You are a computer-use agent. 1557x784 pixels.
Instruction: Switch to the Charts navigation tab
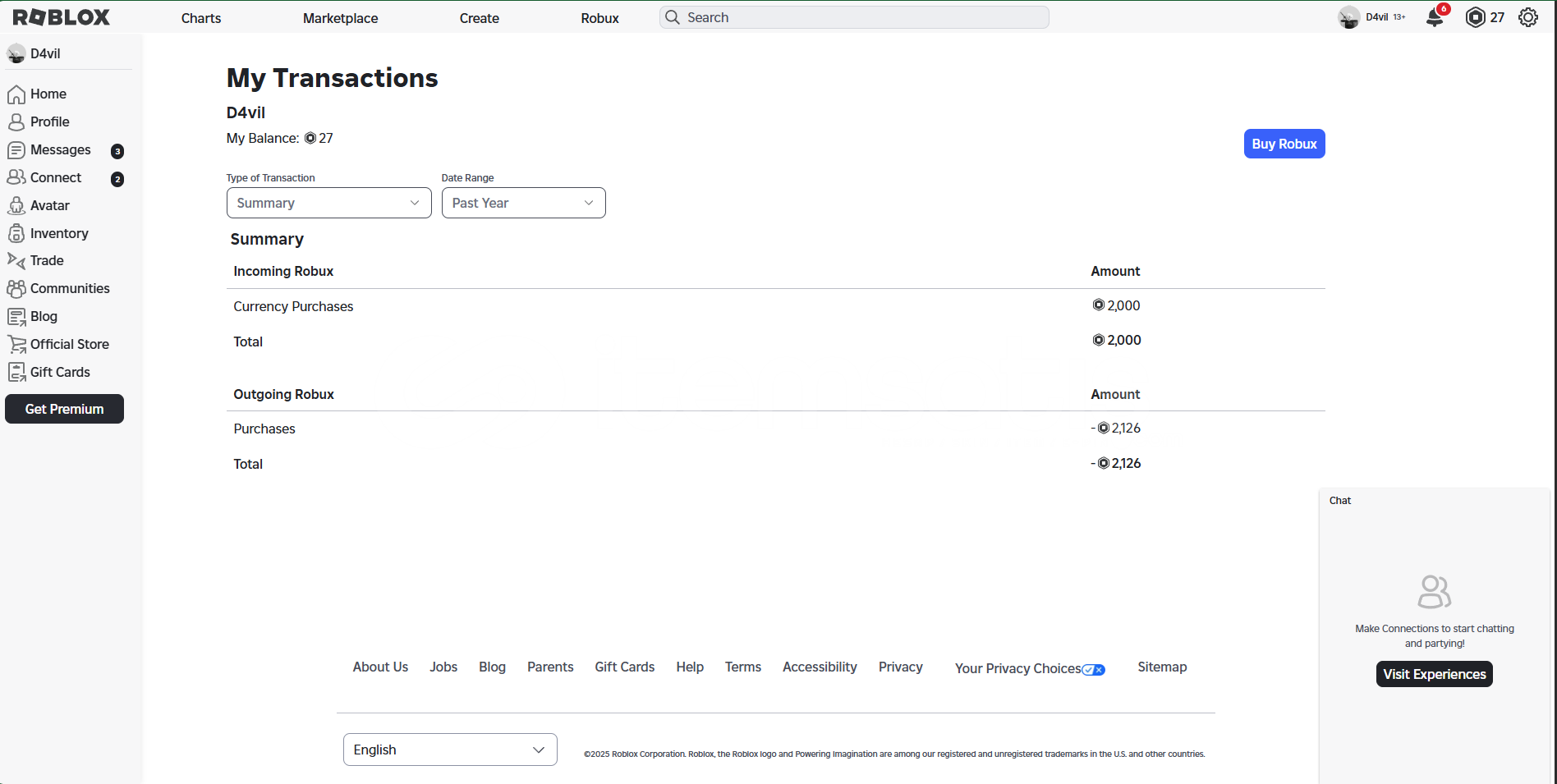[201, 18]
